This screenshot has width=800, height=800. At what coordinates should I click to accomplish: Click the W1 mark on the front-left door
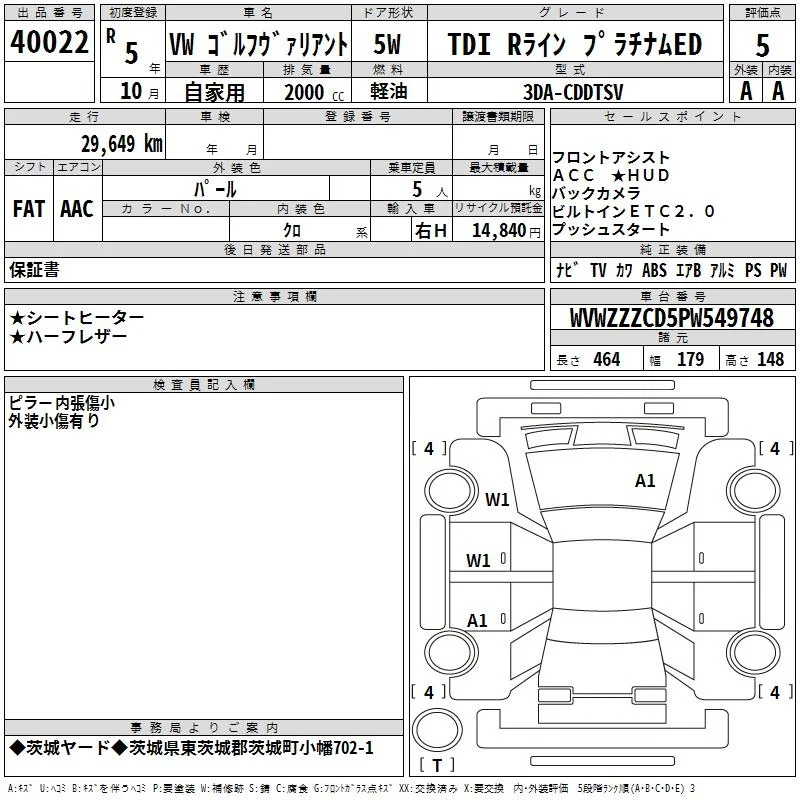478,560
